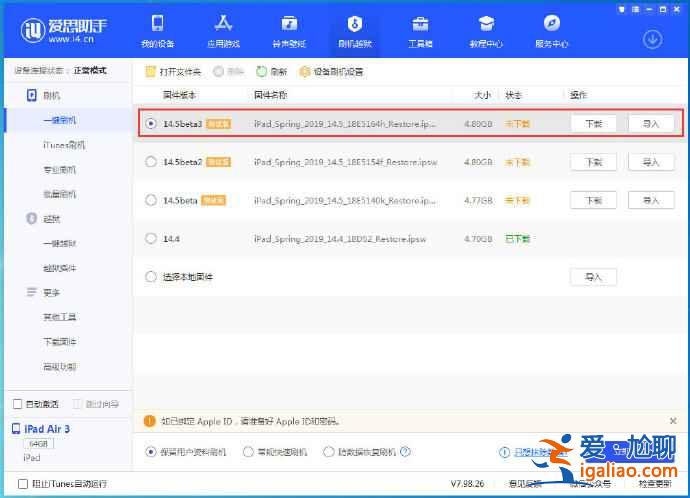Viewport: 690px width, 498px height.
Task: Open 设备刷机设置 flash settings
Action: (x=331, y=72)
